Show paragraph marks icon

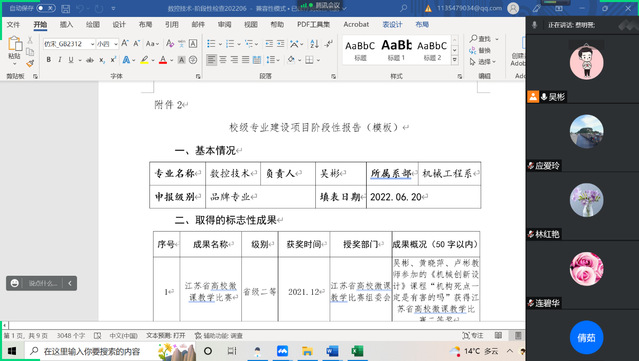point(329,44)
